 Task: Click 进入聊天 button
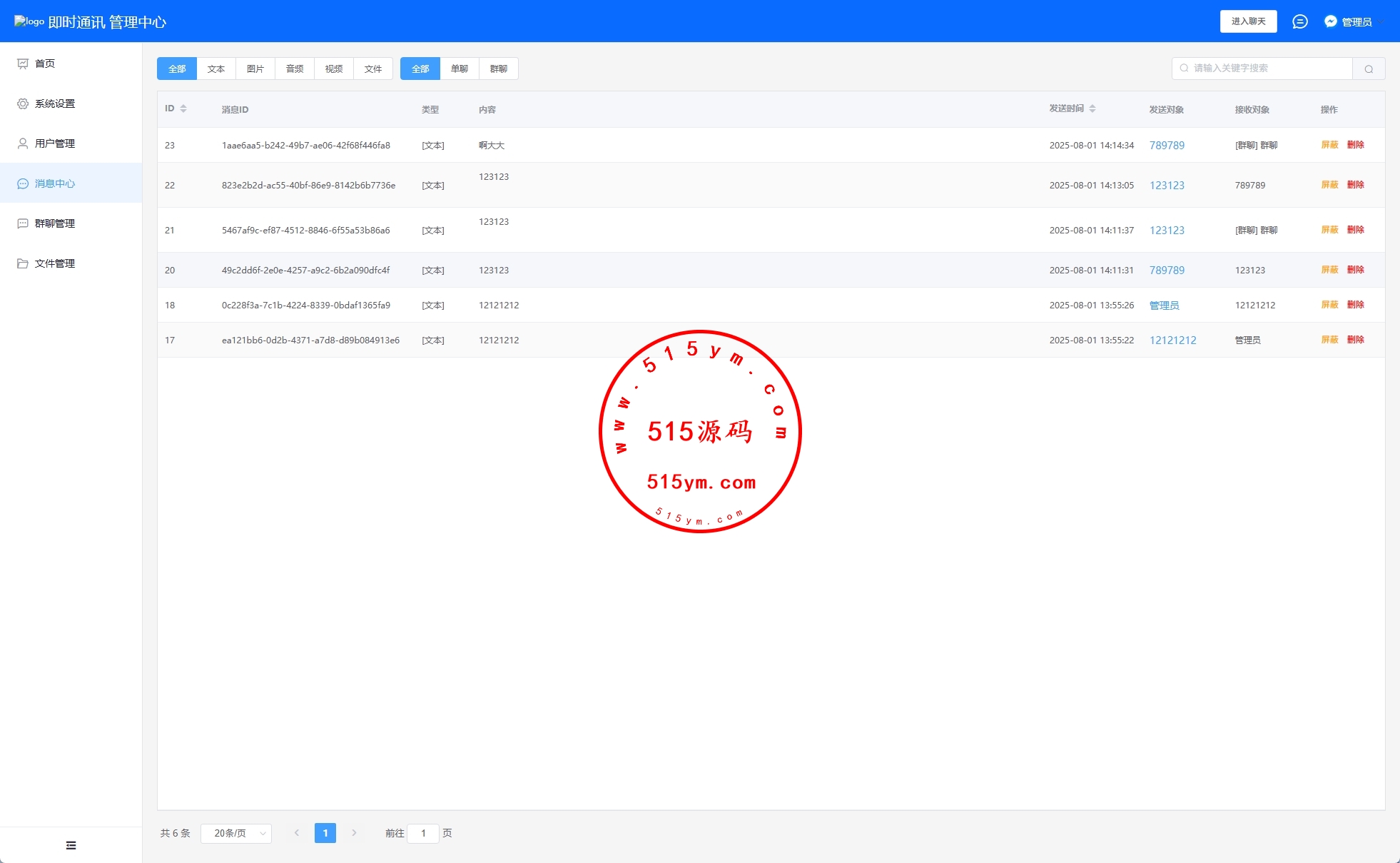tap(1248, 21)
